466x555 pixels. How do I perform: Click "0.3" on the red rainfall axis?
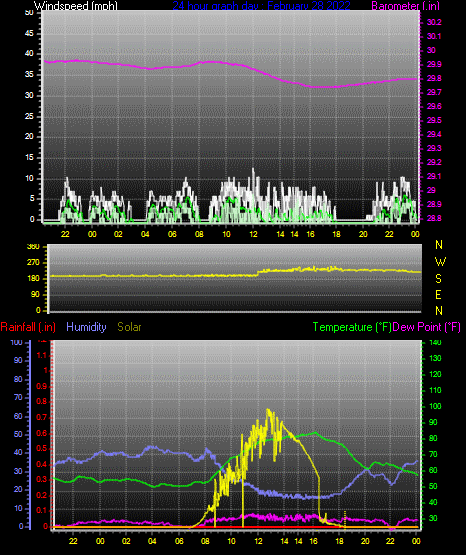coord(42,480)
